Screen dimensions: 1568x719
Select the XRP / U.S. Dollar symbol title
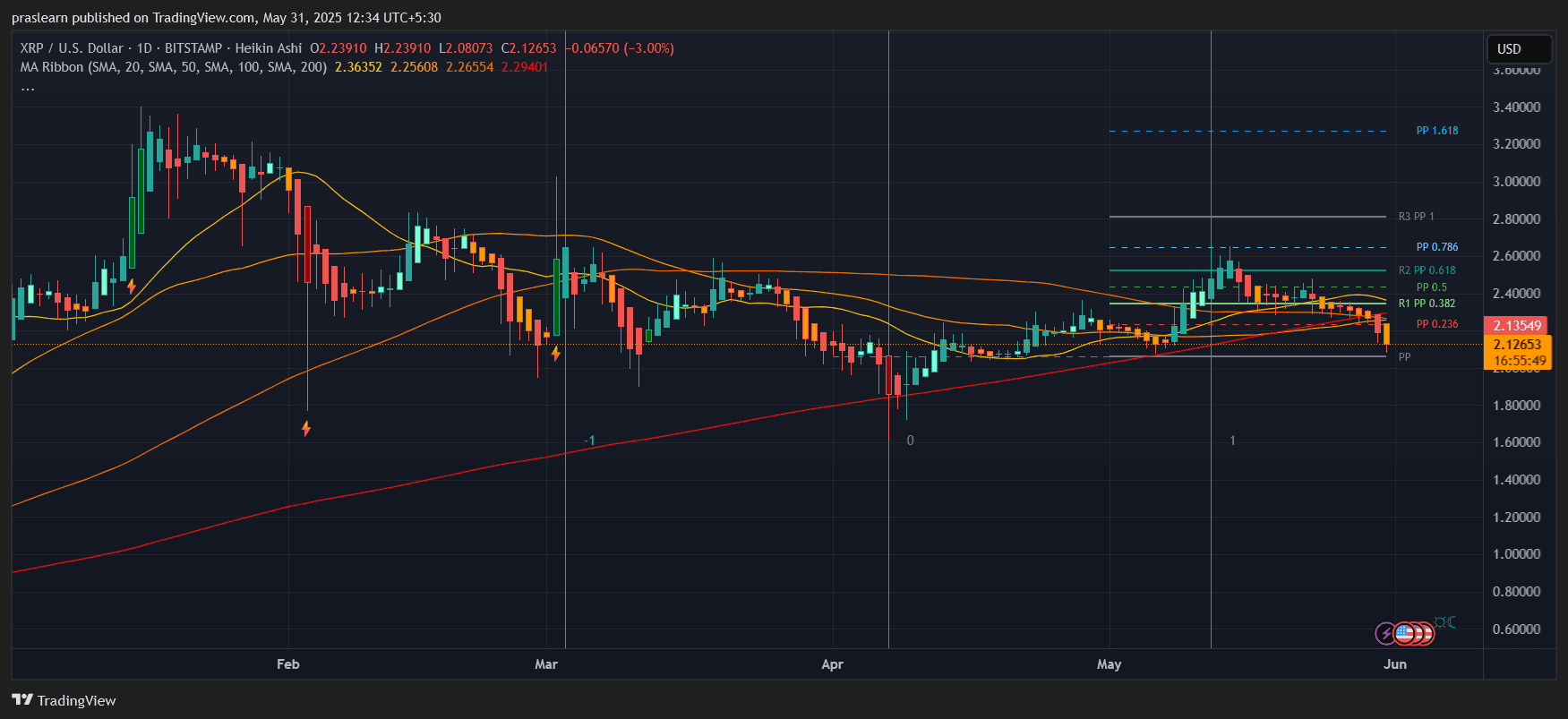tap(72, 48)
